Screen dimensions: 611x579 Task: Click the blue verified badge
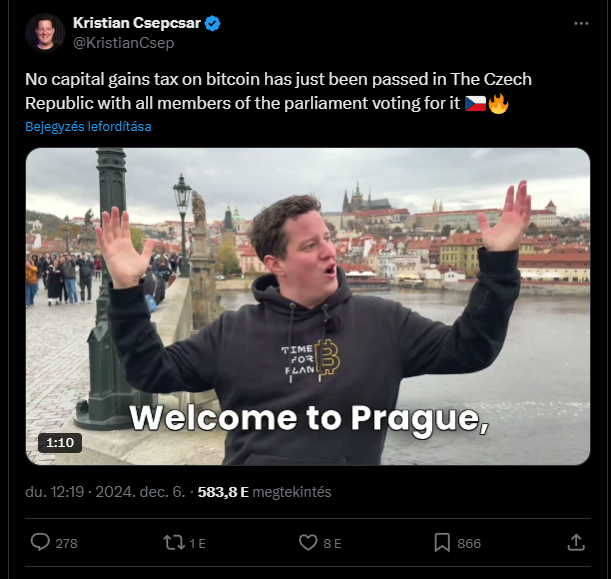212,23
